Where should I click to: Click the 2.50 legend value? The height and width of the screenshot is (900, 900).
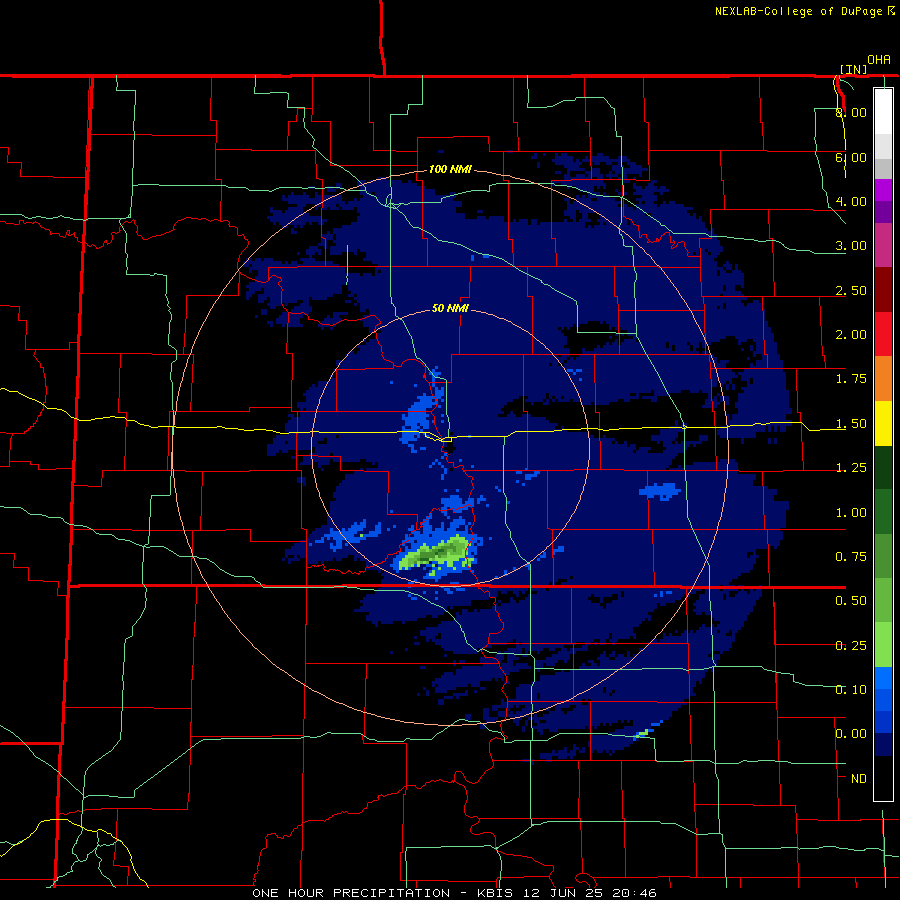[x=851, y=290]
